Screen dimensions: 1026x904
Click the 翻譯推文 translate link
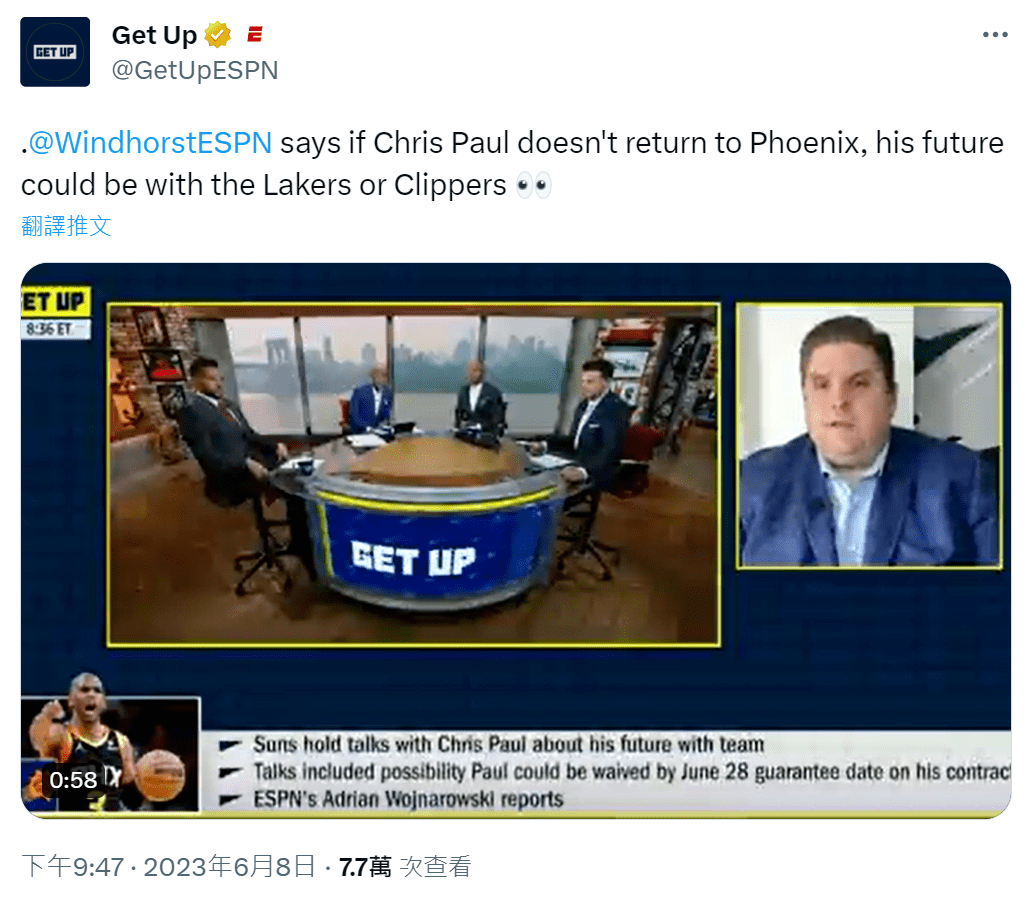pos(66,226)
